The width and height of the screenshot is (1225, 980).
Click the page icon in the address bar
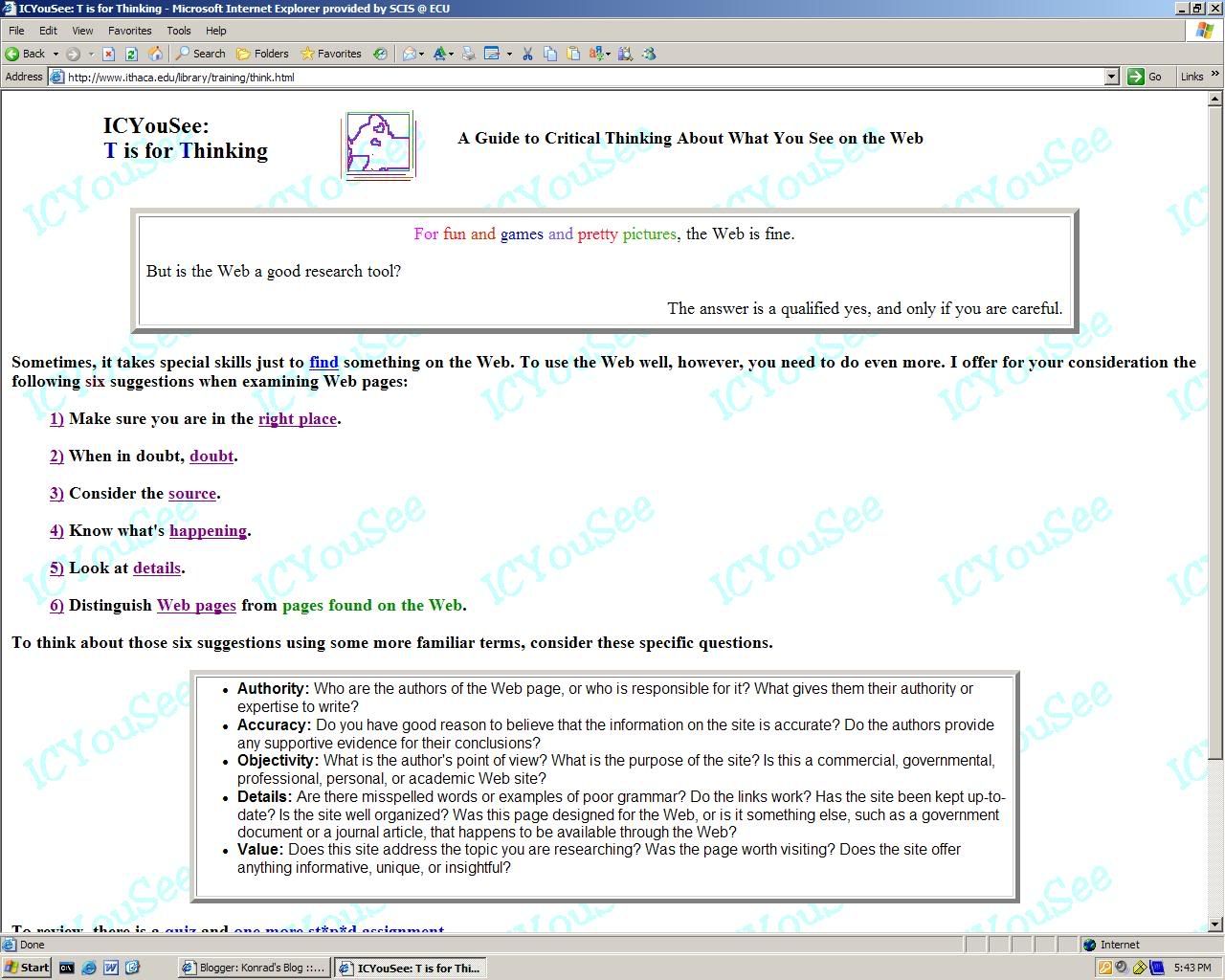coord(57,78)
